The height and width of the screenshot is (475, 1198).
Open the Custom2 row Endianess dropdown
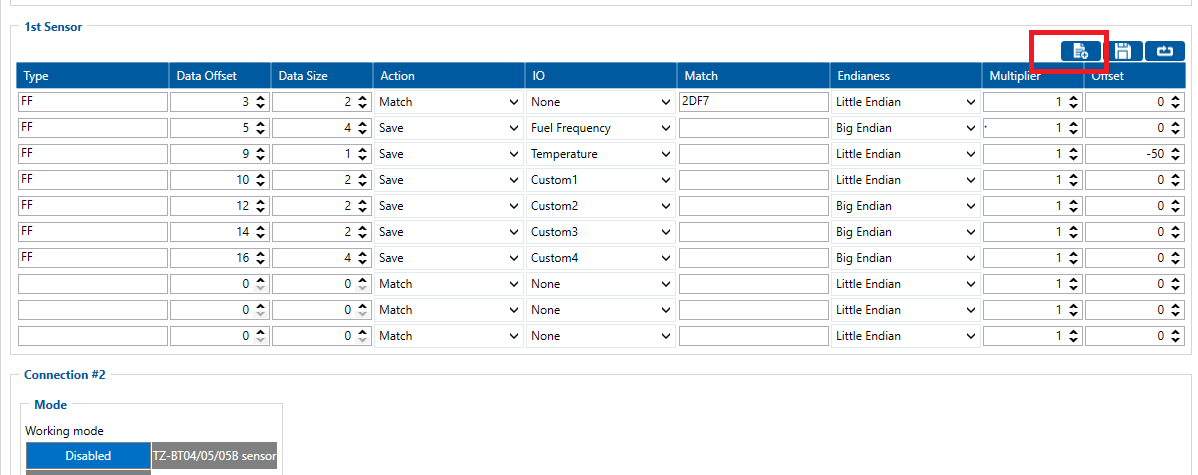pyautogui.click(x=906, y=206)
